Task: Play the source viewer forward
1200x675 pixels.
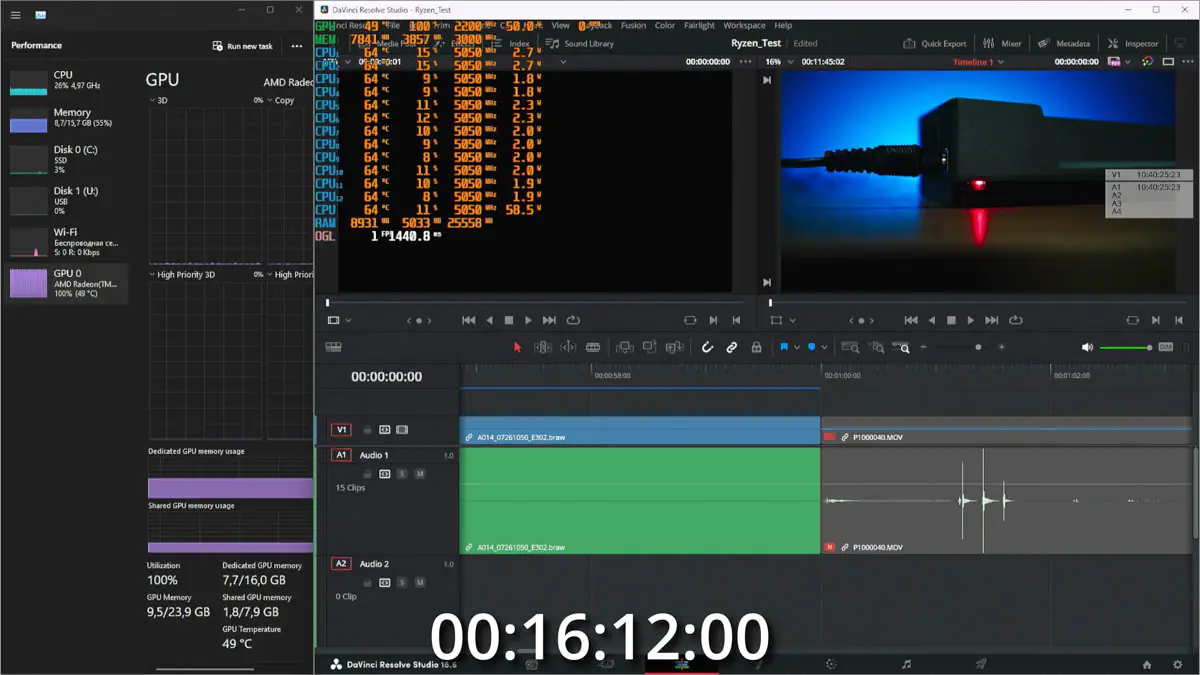Action: click(528, 320)
